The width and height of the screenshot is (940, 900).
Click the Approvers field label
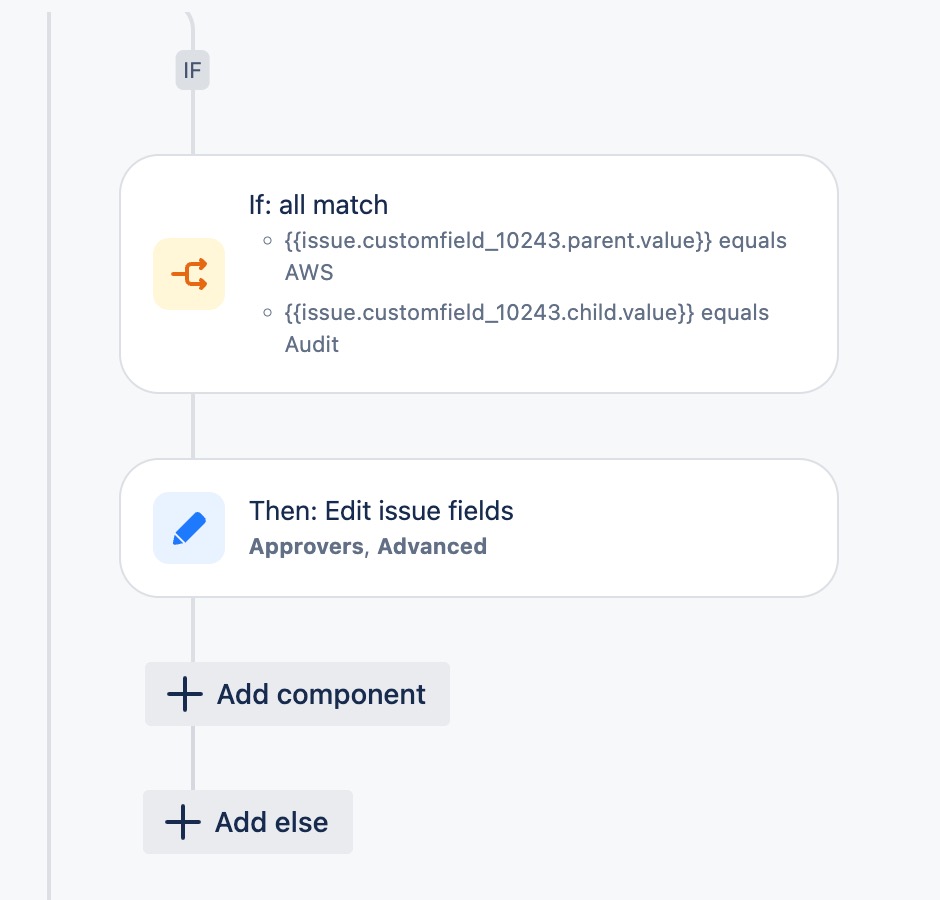306,546
